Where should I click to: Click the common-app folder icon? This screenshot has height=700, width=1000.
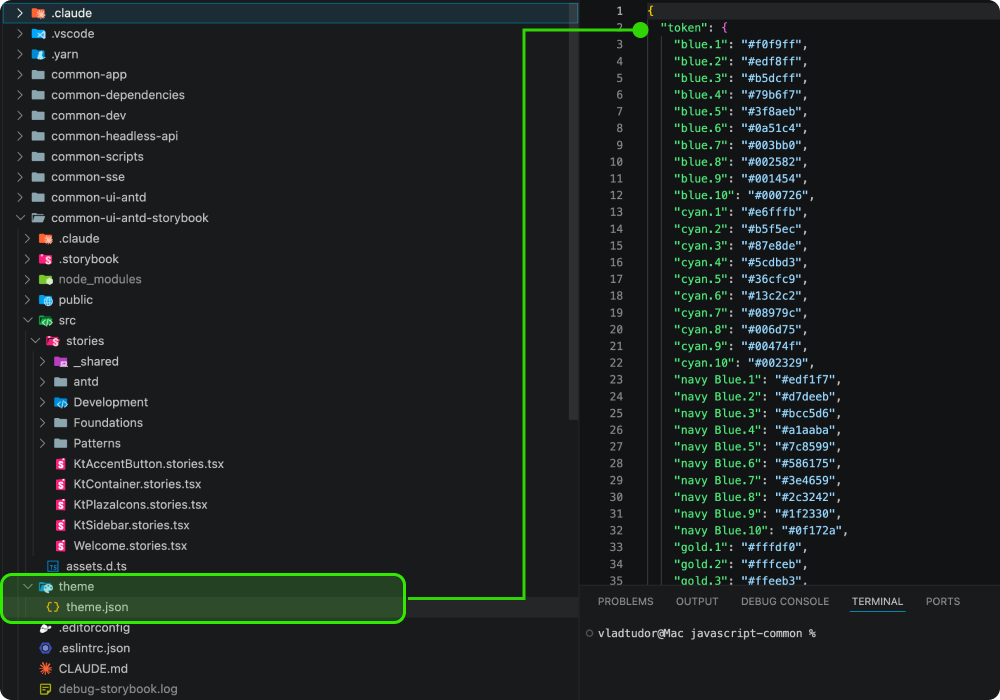(38, 75)
